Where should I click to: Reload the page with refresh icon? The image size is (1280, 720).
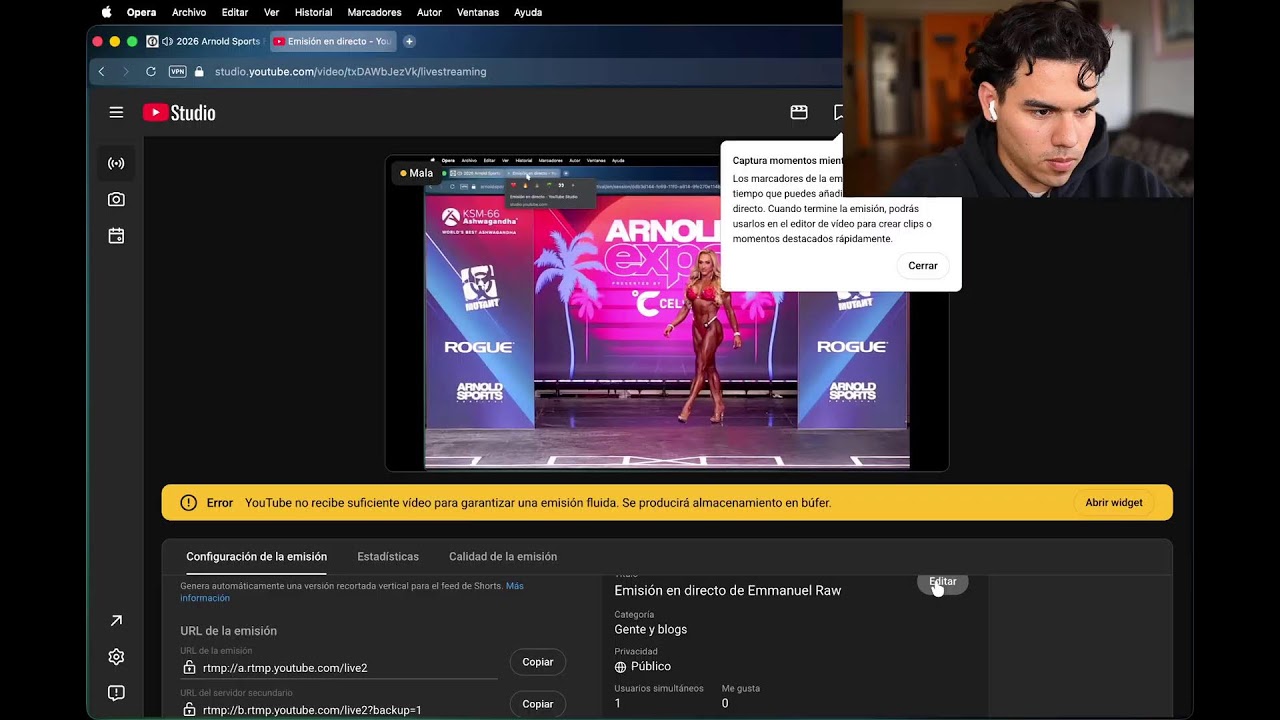click(151, 72)
